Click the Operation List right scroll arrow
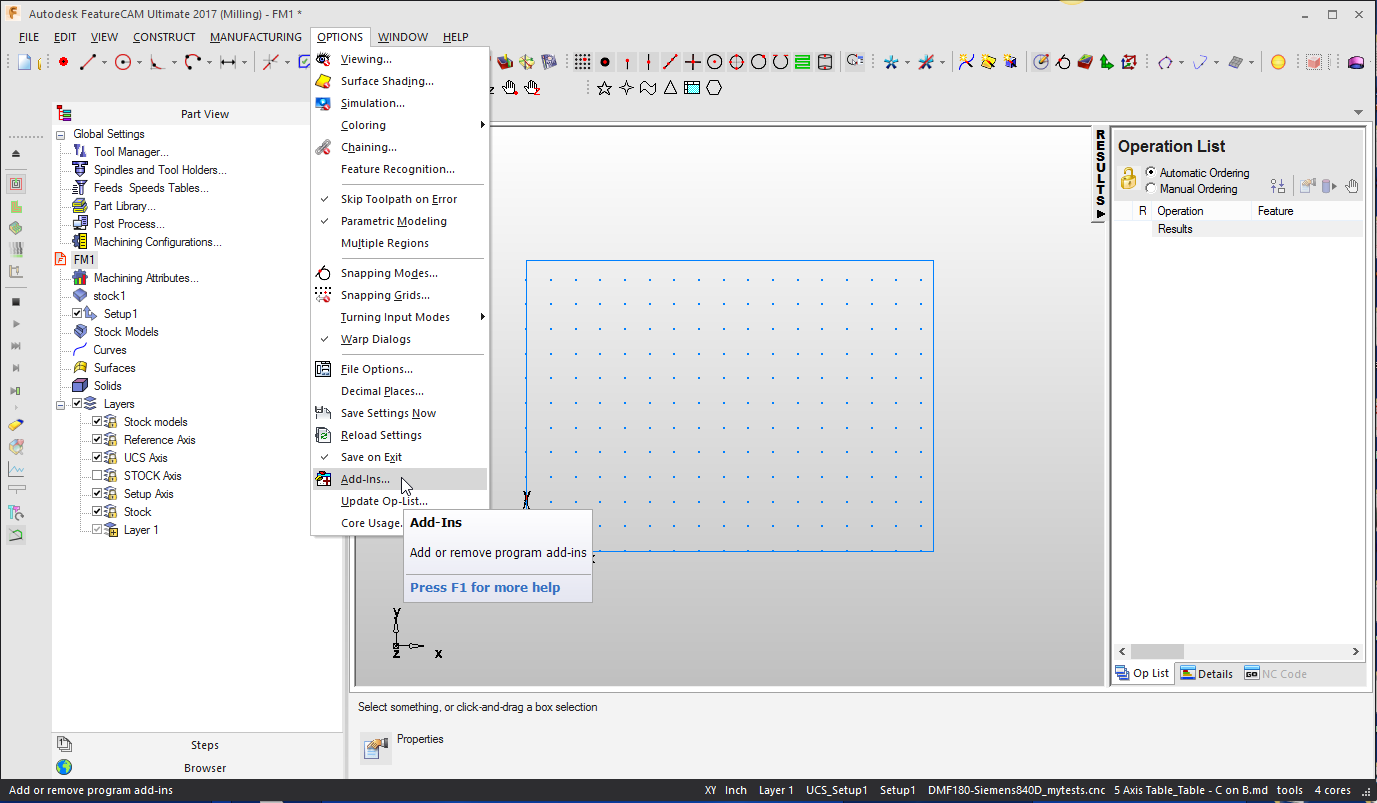 1354,651
